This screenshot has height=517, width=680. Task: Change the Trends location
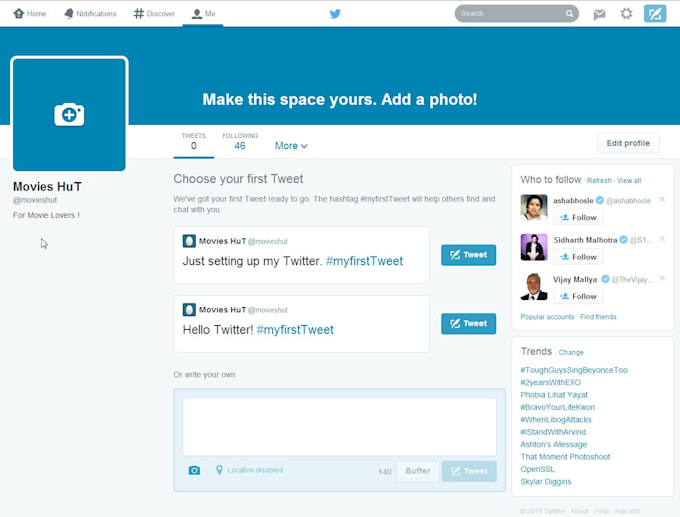[x=571, y=352]
